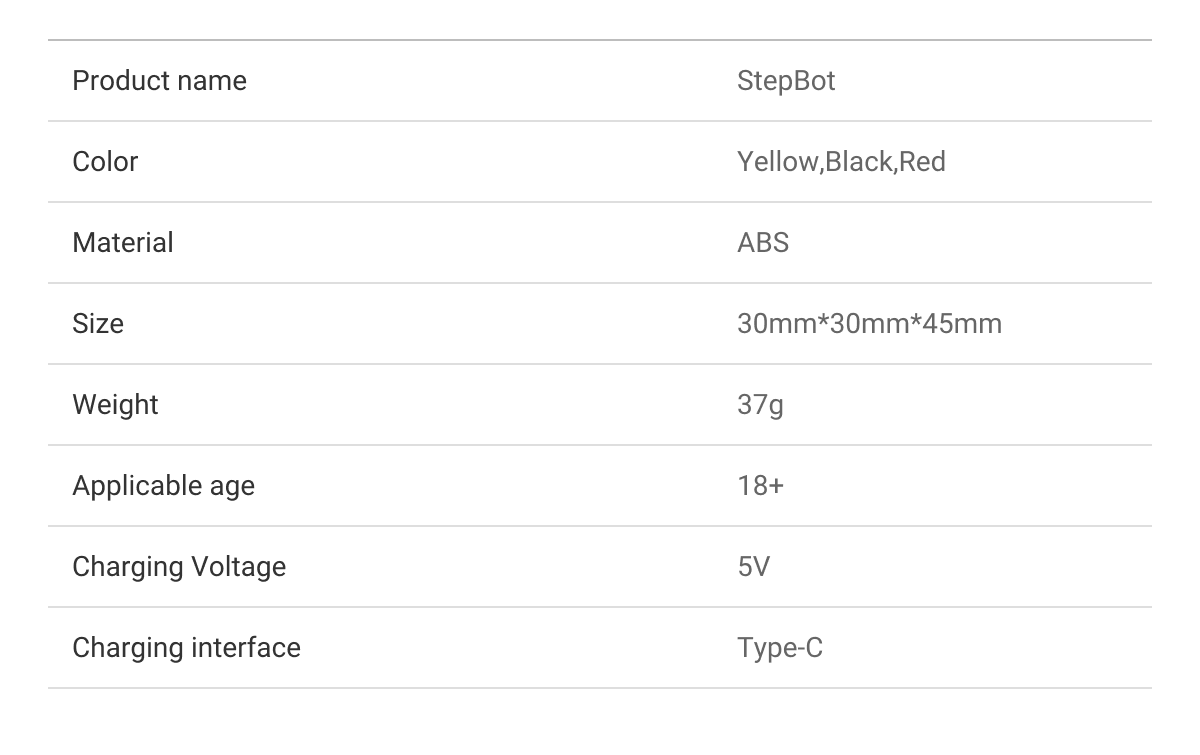Select the 37g weight value
Screen dimensions: 1200x755
coord(760,405)
